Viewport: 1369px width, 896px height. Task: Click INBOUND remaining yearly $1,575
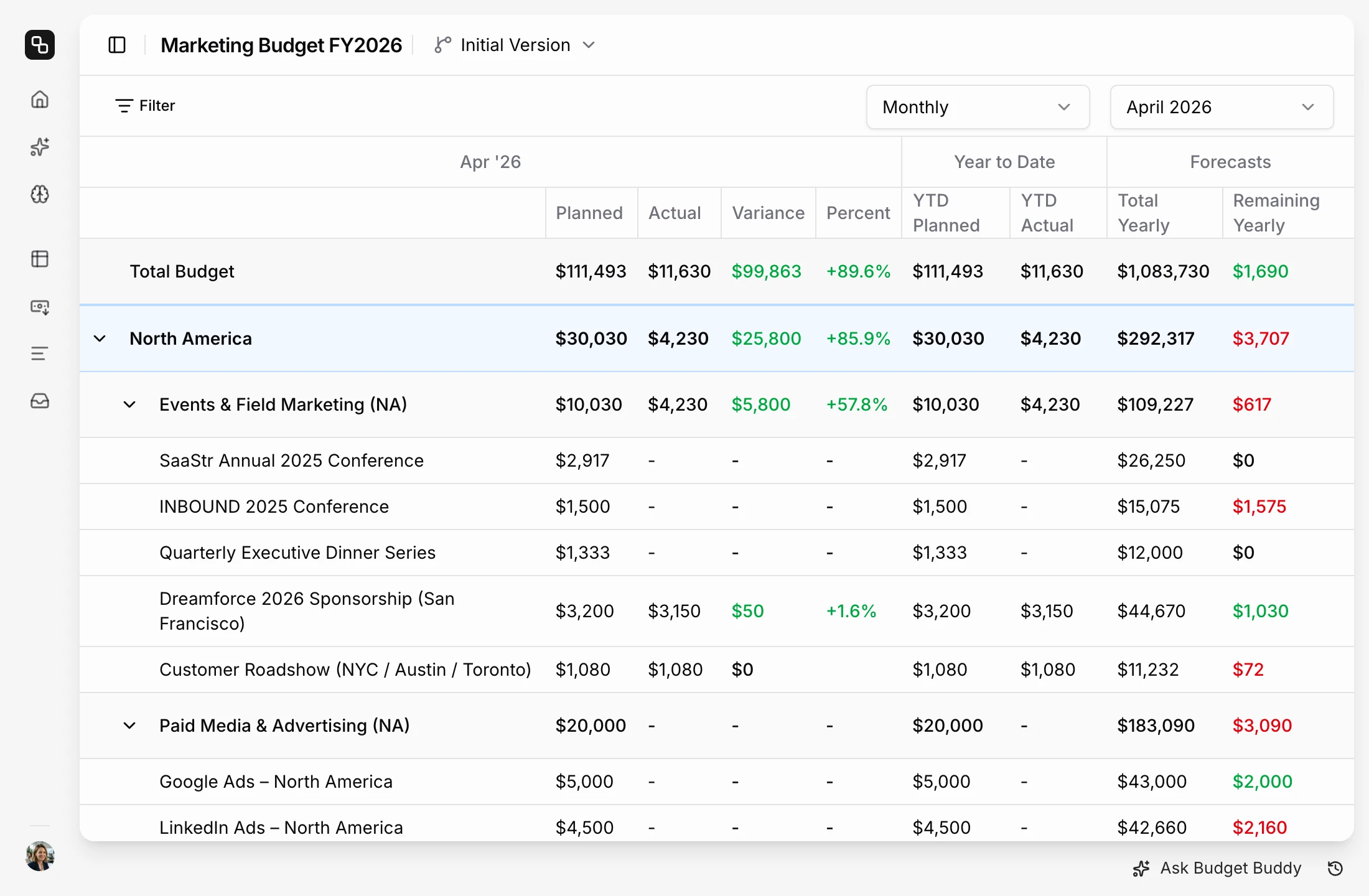1259,506
